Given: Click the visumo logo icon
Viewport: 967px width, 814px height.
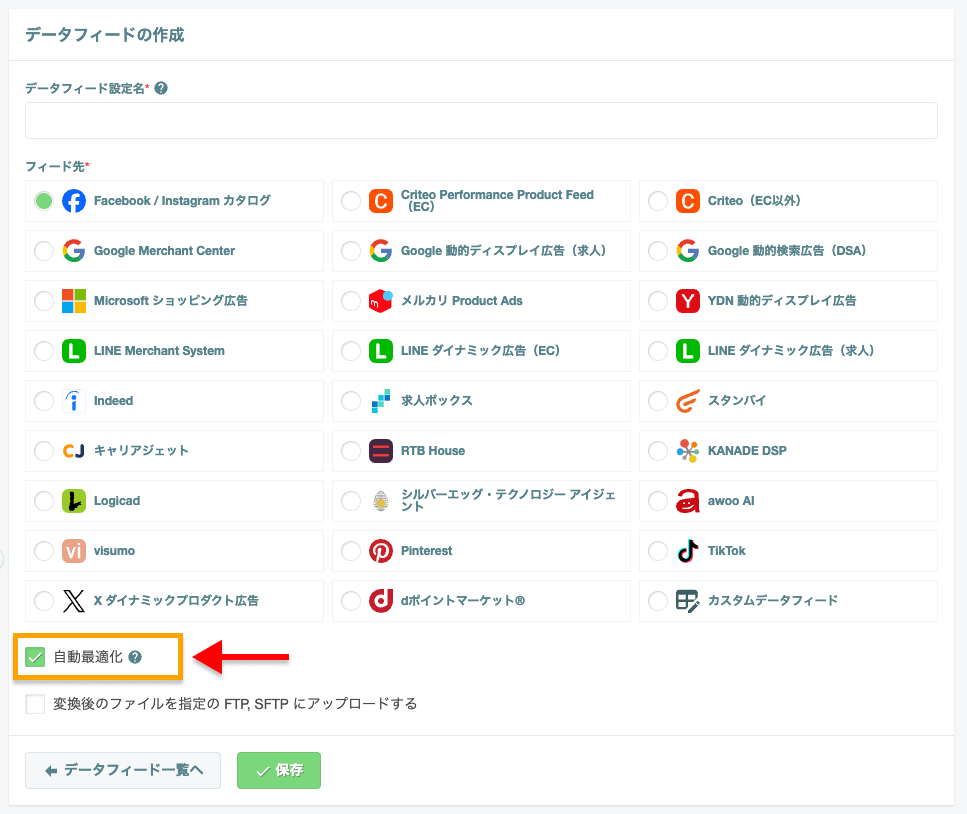Looking at the screenshot, I should click(74, 551).
